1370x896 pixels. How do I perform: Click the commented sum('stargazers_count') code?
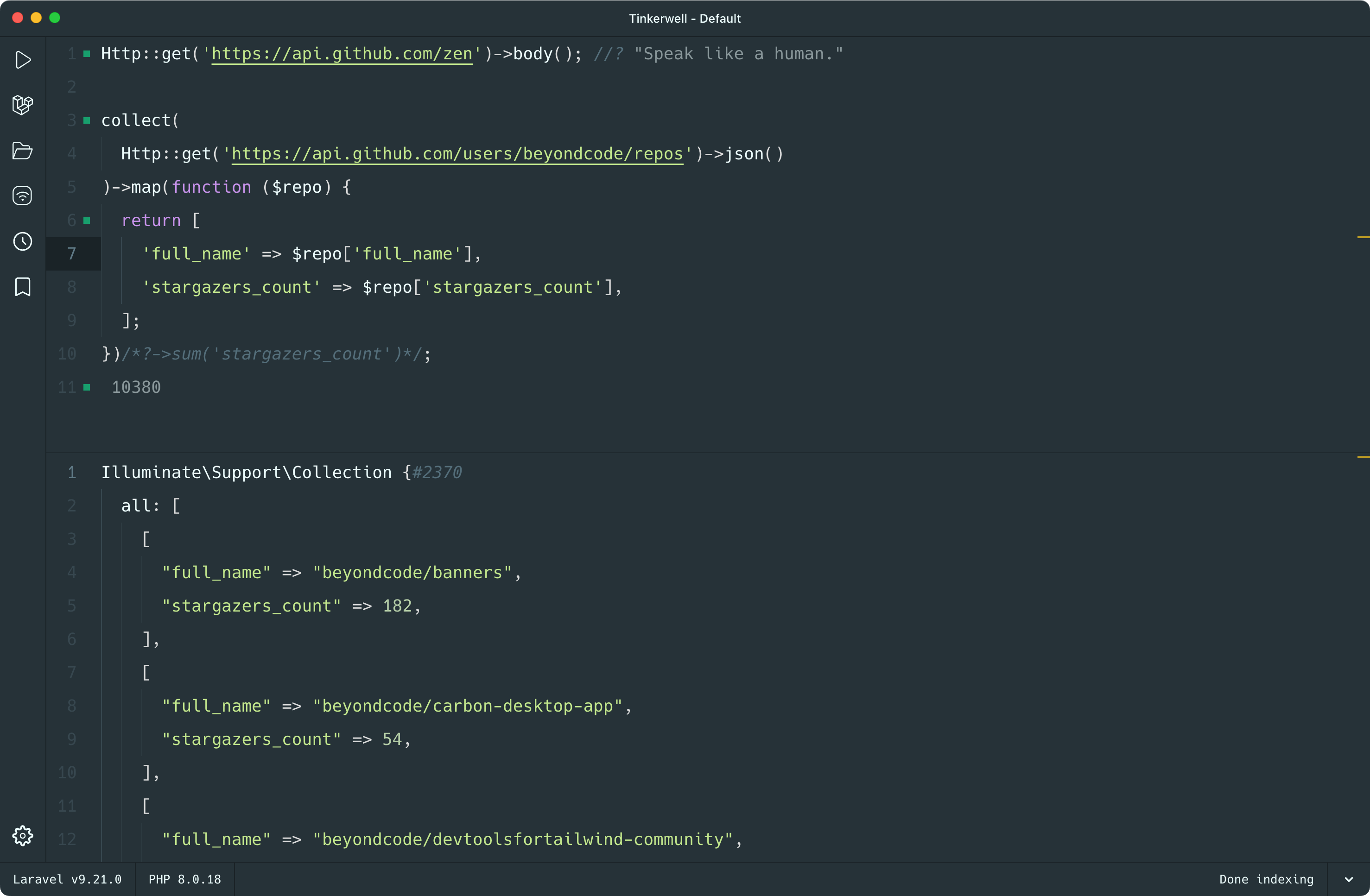pos(272,354)
